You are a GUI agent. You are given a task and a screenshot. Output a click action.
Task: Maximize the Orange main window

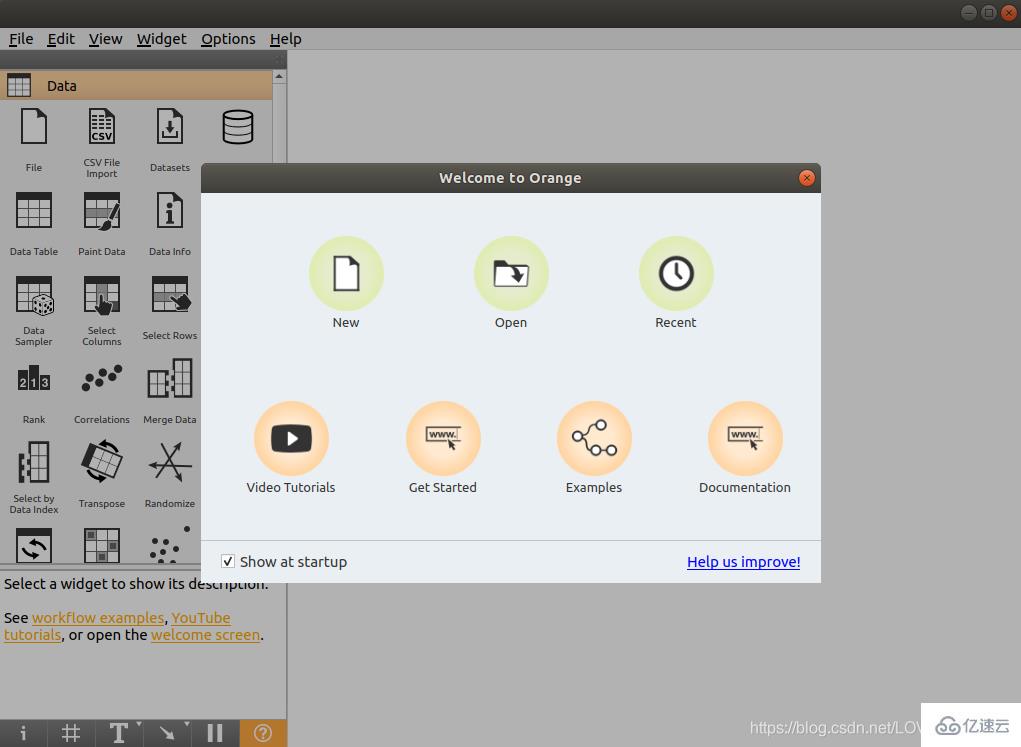point(988,12)
